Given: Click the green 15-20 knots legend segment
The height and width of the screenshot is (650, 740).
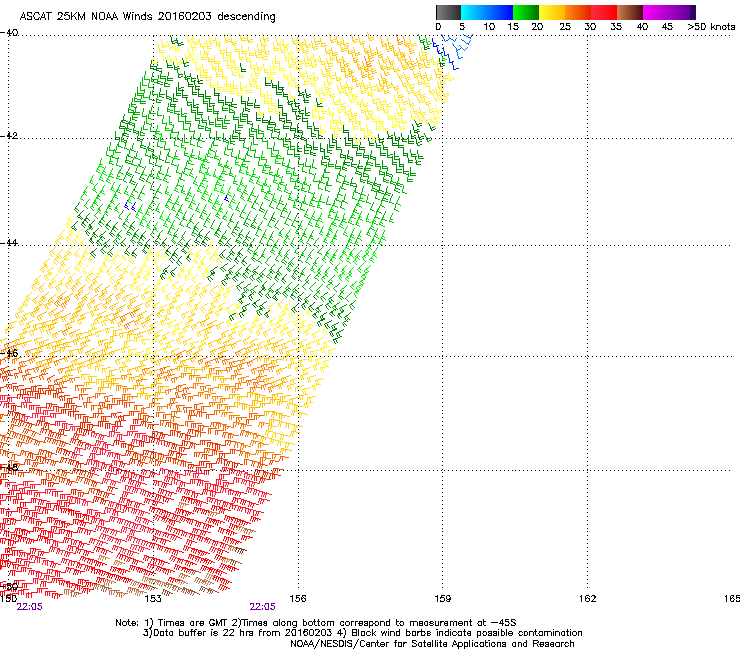Looking at the screenshot, I should (526, 12).
